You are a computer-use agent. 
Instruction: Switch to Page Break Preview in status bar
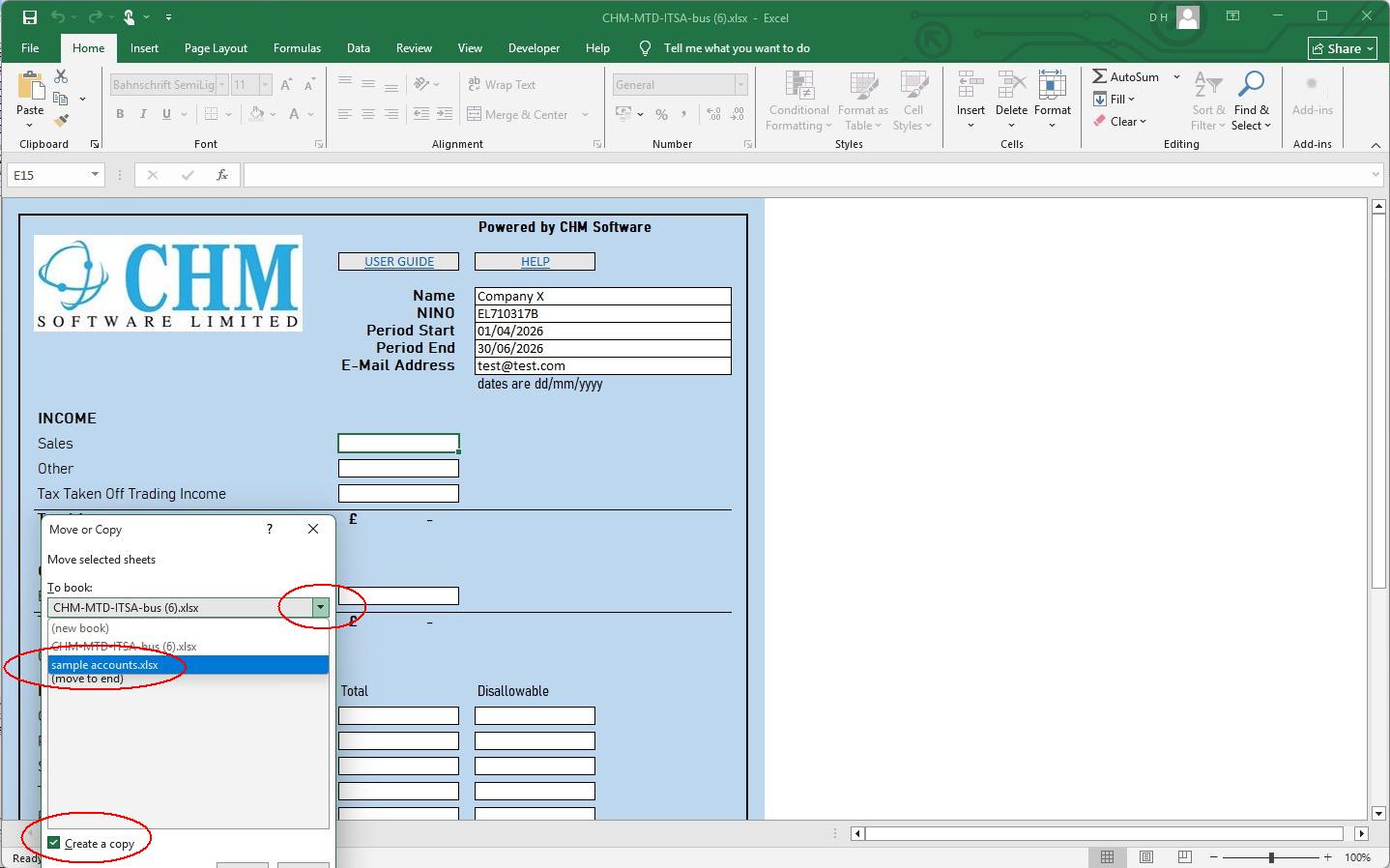(1184, 857)
